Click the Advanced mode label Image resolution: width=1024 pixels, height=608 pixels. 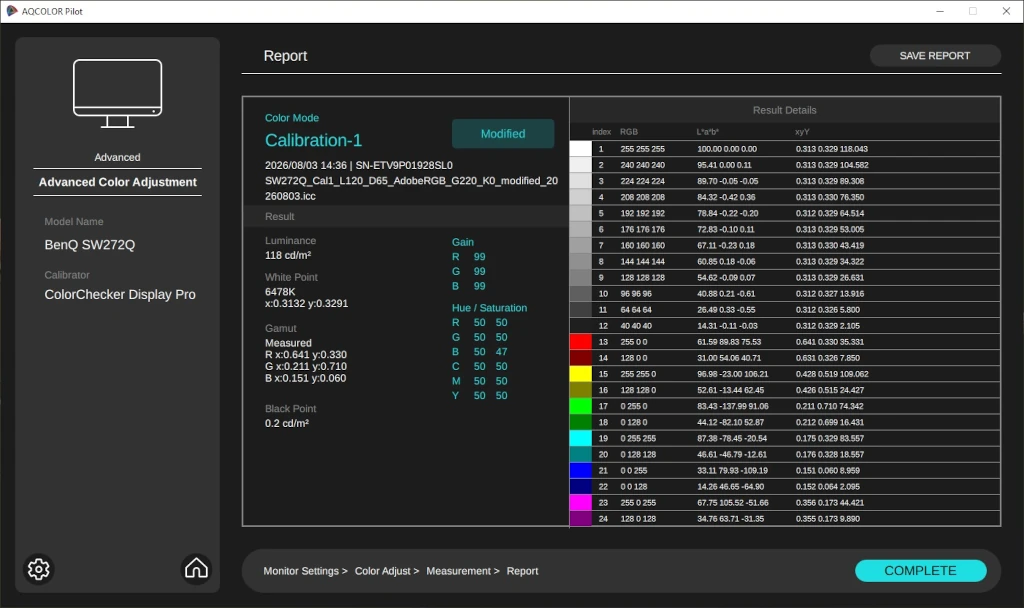pyautogui.click(x=118, y=157)
